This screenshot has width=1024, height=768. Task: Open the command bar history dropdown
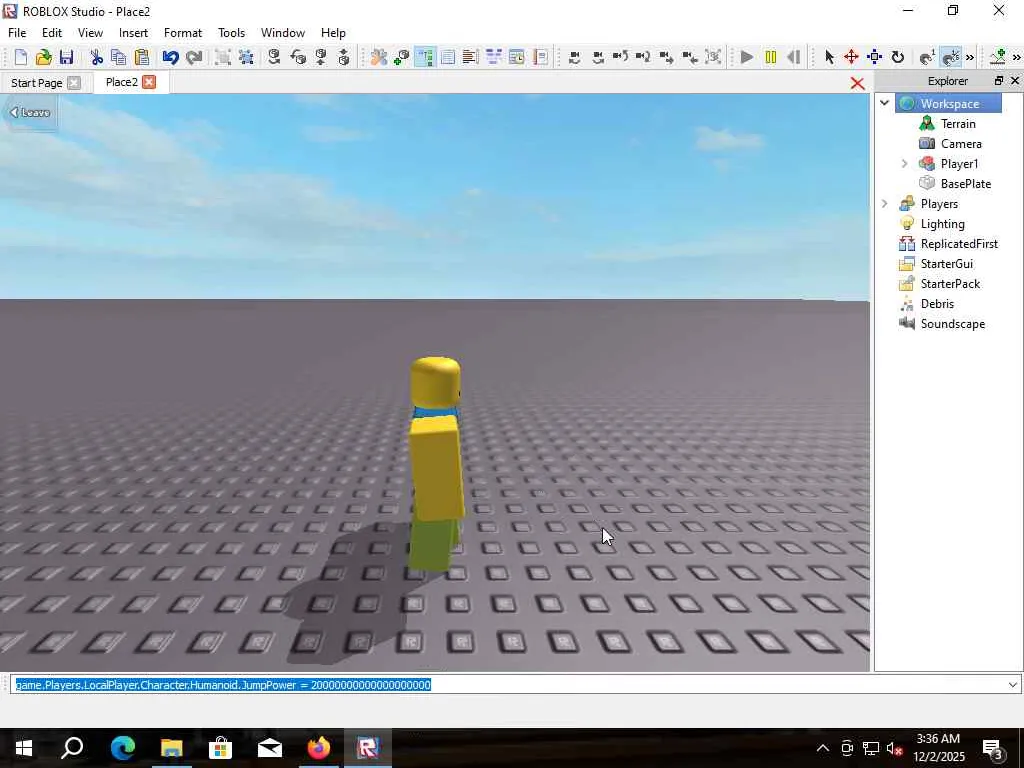1012,684
